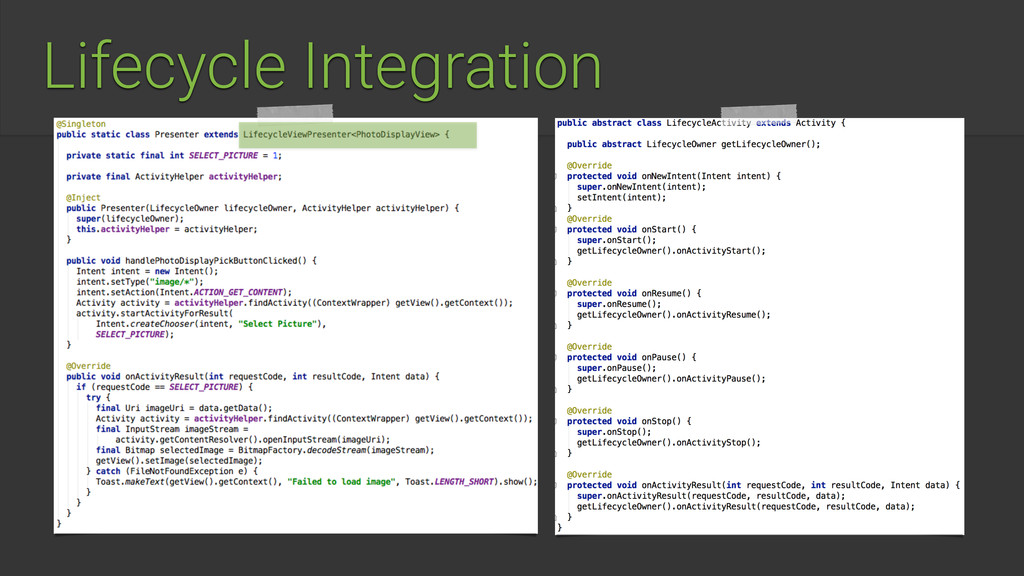The width and height of the screenshot is (1024, 576).
Task: Click the "Lifecycle Integration" slide title
Action: (x=323, y=67)
